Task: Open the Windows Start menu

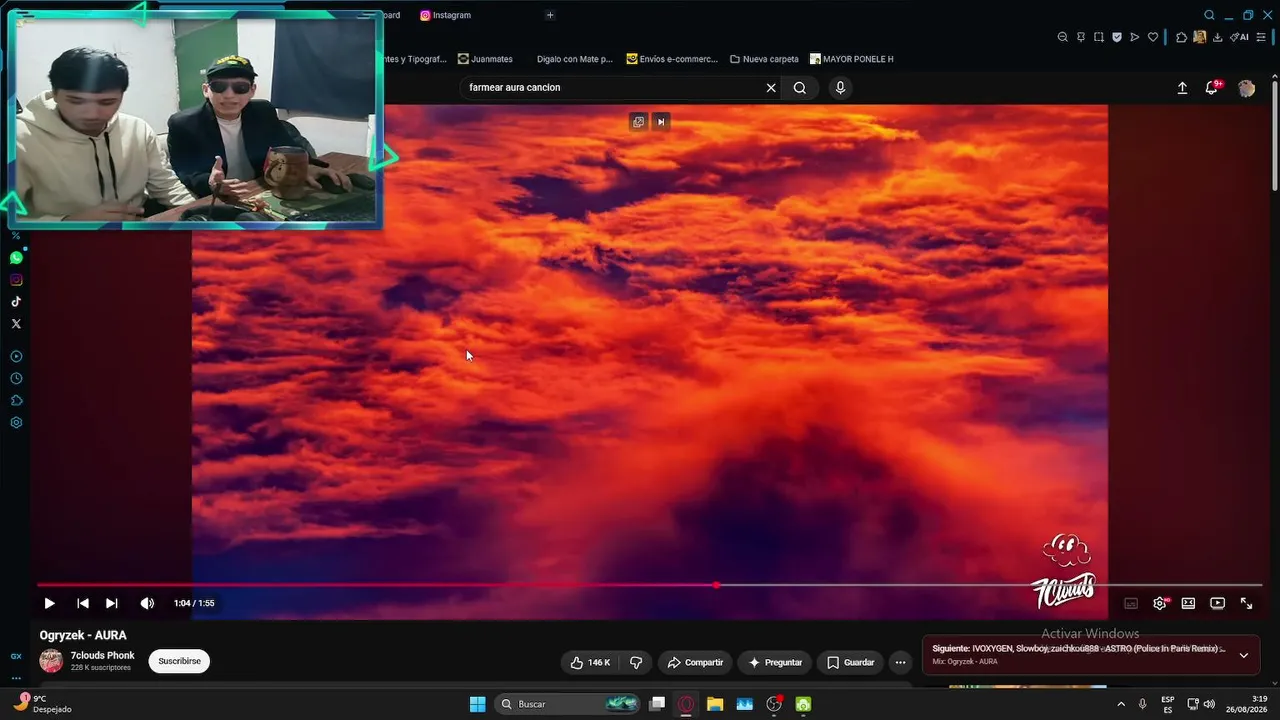Action: [x=477, y=704]
